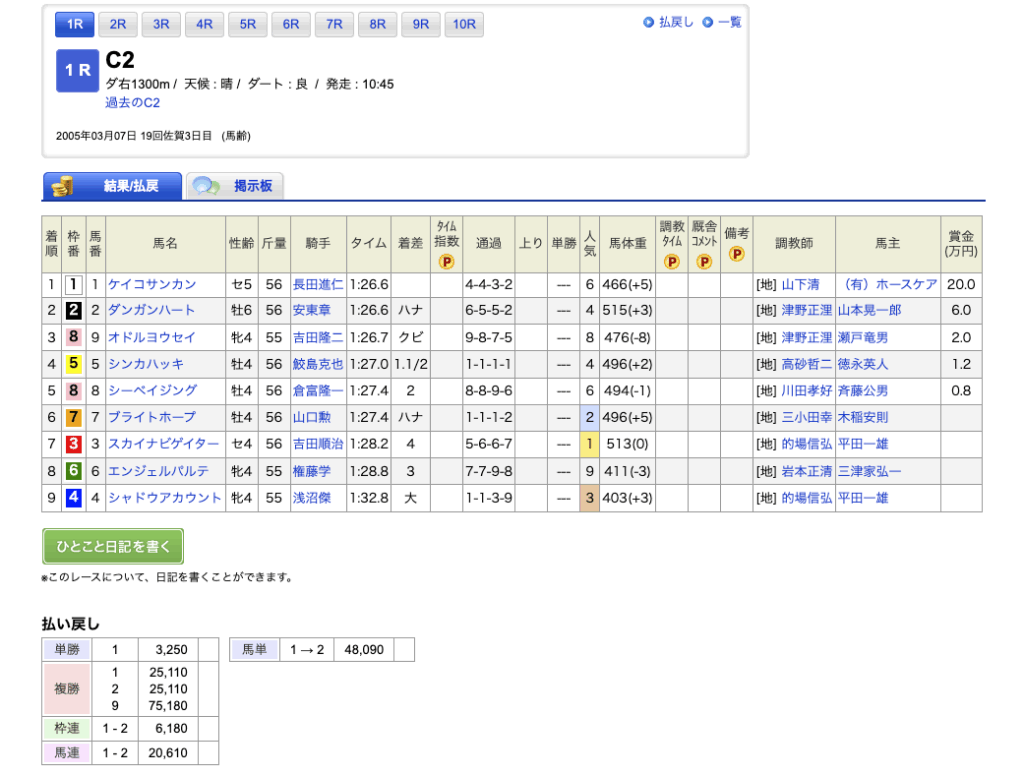1024x775 pixels.
Task: Open horse シンカハッキ page
Action: click(146, 364)
